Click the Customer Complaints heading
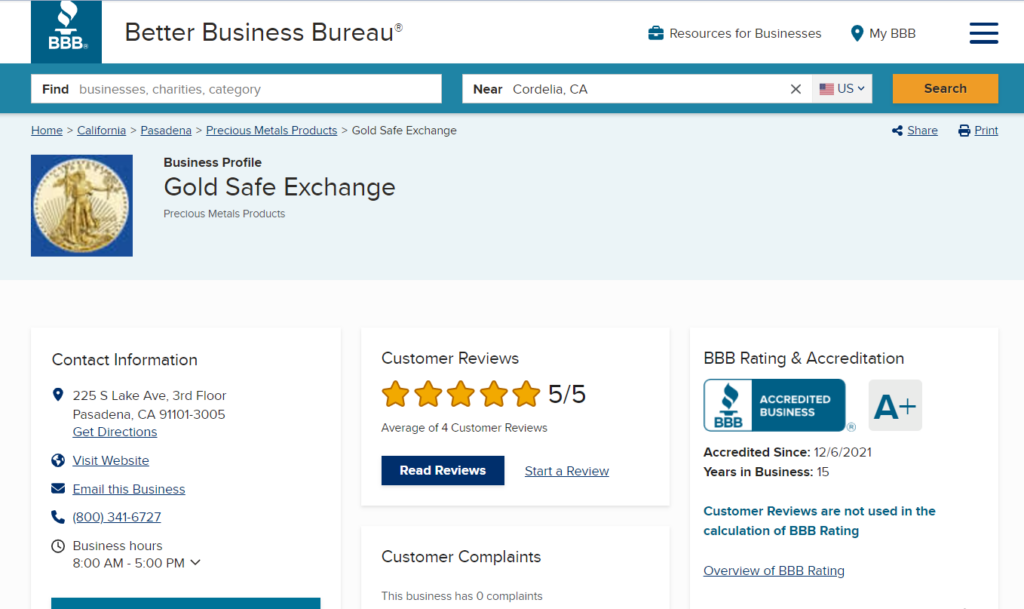The image size is (1024, 609). (461, 557)
